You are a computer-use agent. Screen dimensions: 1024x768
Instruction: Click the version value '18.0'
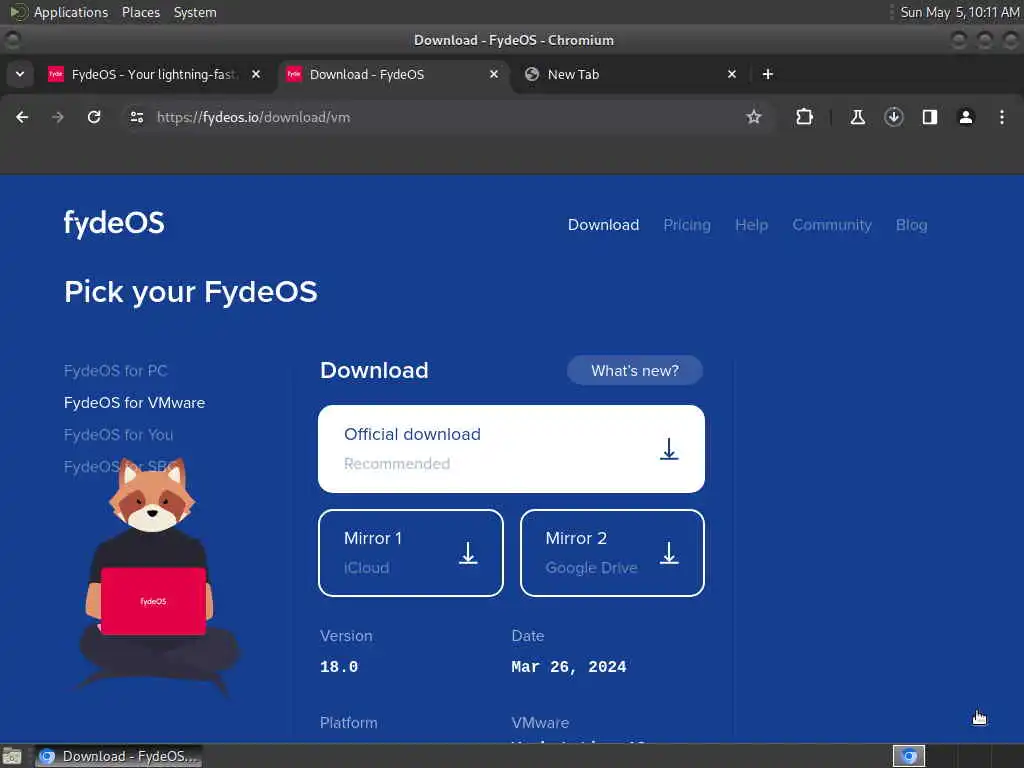pos(339,667)
